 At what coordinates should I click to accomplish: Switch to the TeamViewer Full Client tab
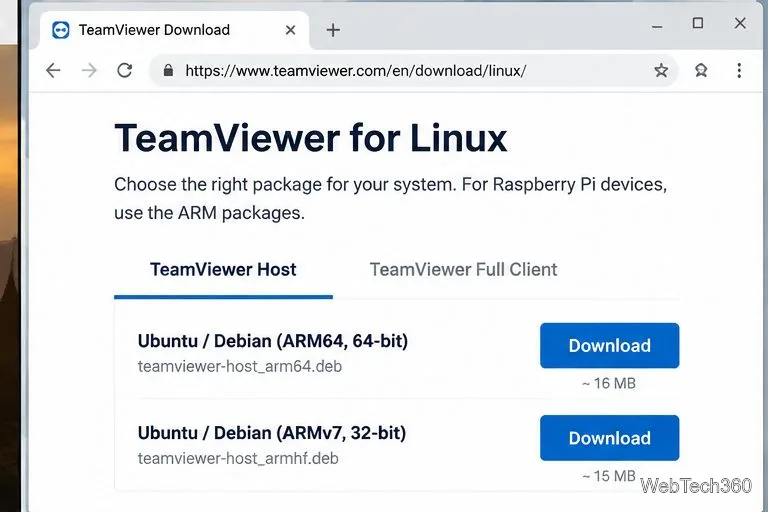coord(463,269)
